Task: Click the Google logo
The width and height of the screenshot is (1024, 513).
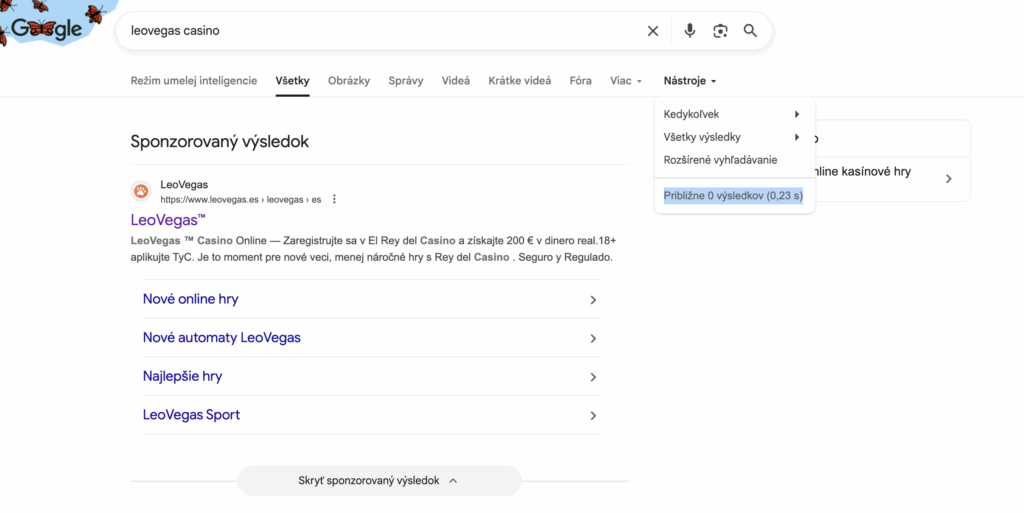Action: (46, 29)
